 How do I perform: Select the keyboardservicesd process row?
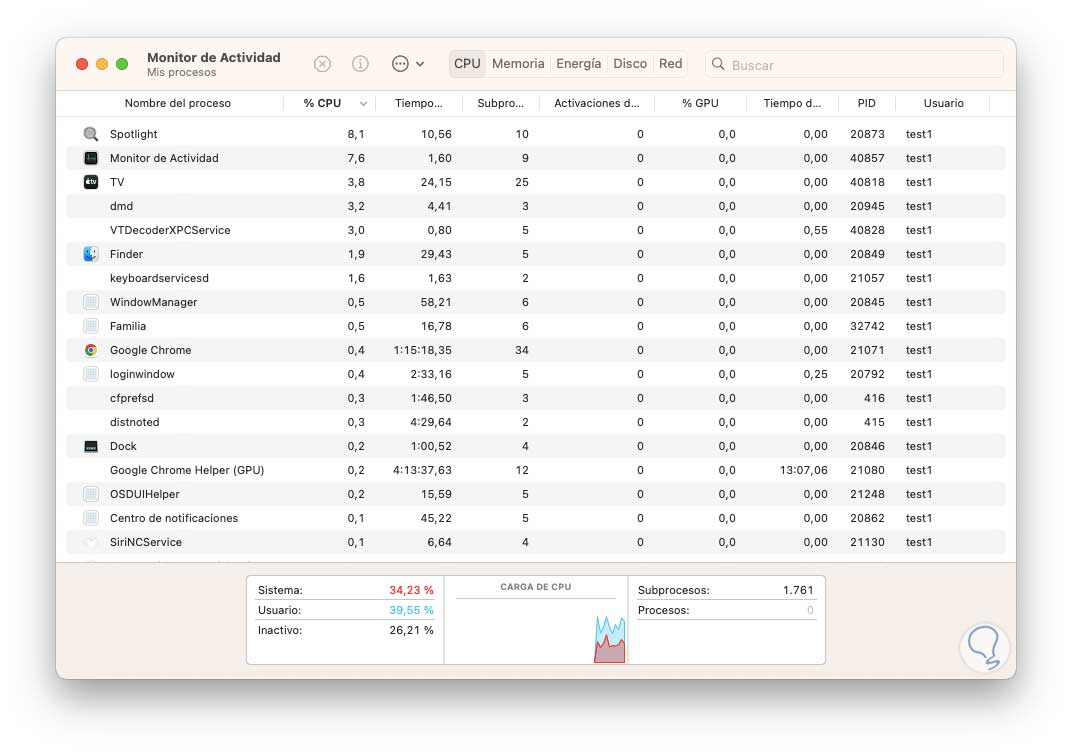click(536, 278)
